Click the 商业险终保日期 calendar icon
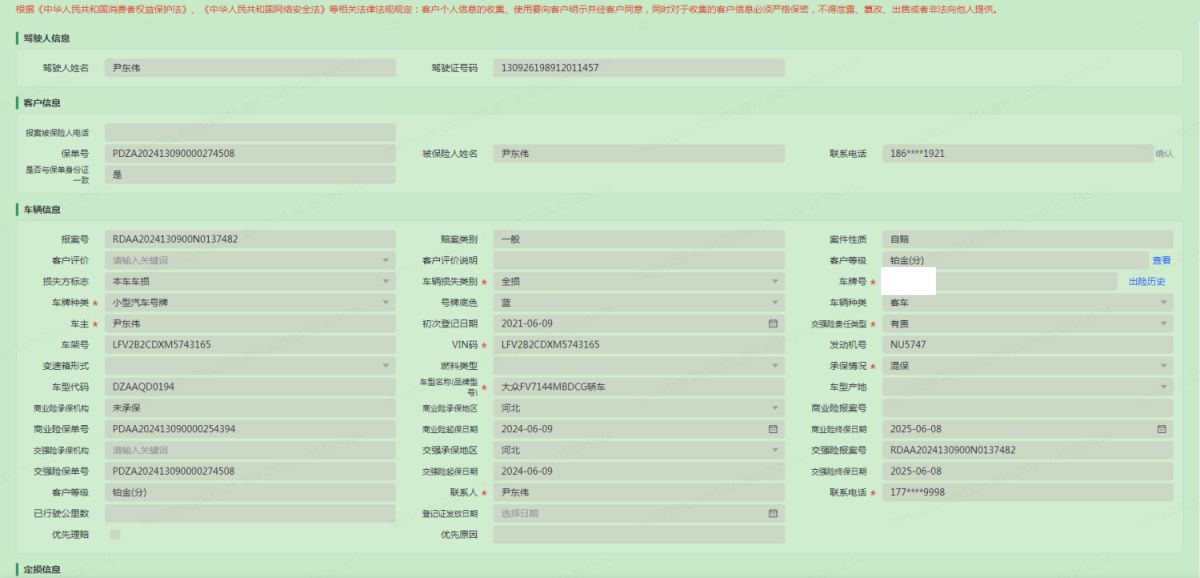 click(x=1162, y=429)
